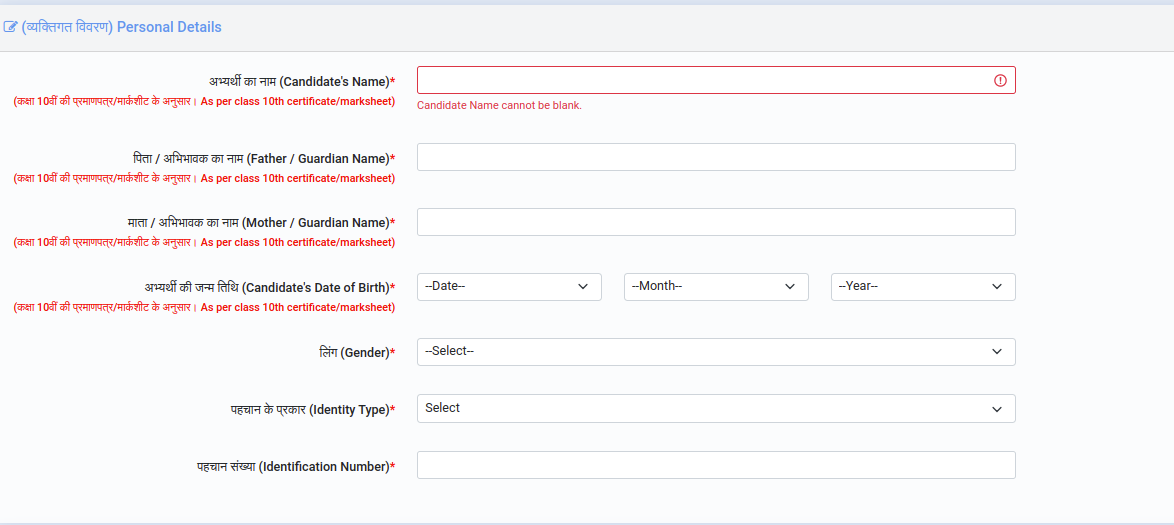Click the Father / Guardian Name label
This screenshot has width=1174, height=525.
(x=264, y=159)
